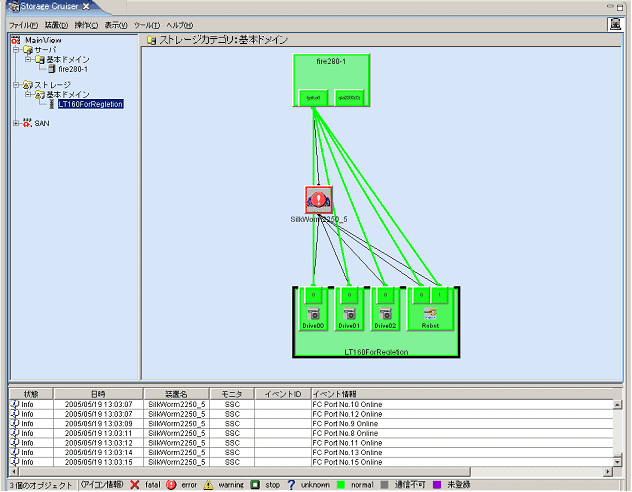Close the Storage Cruiser tab
This screenshot has width=632, height=492.
point(86,6)
